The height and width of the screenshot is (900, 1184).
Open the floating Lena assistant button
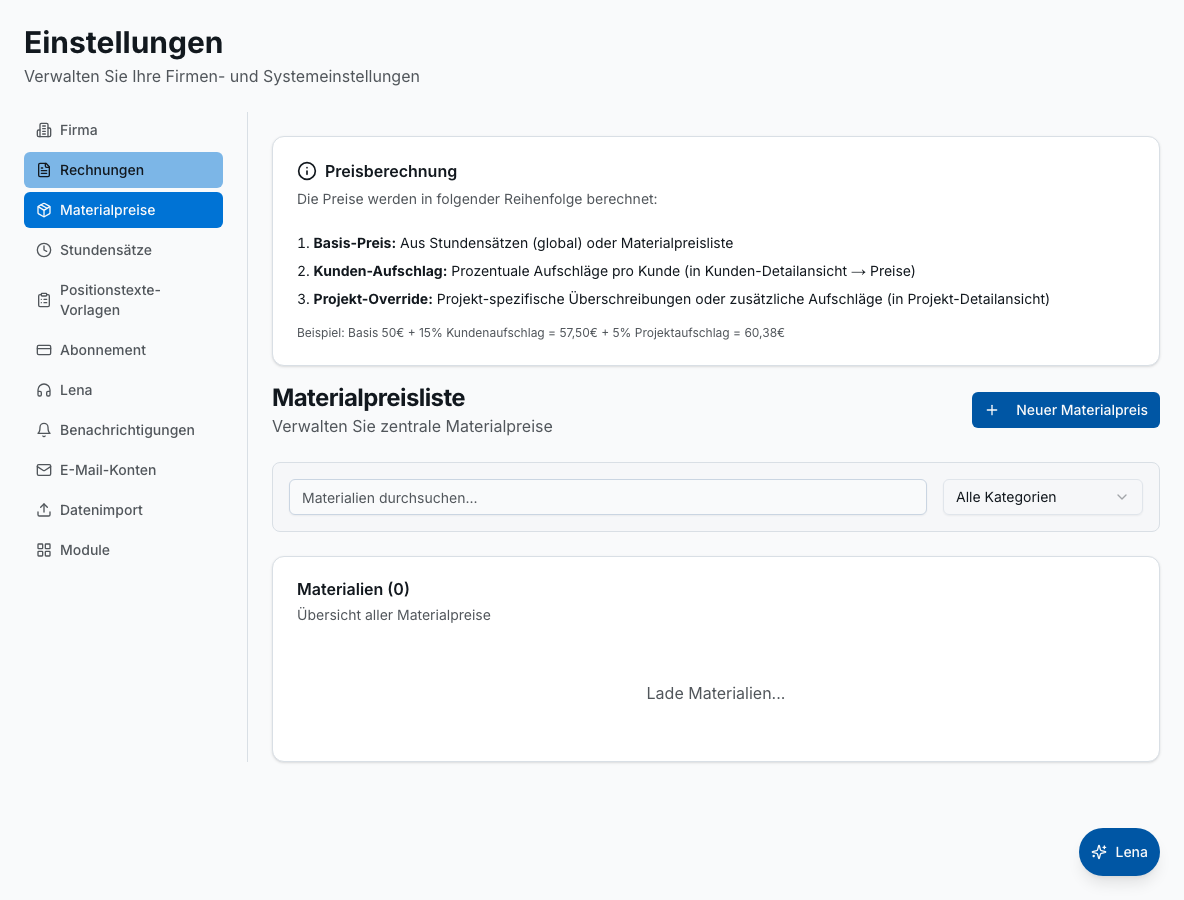[1119, 852]
